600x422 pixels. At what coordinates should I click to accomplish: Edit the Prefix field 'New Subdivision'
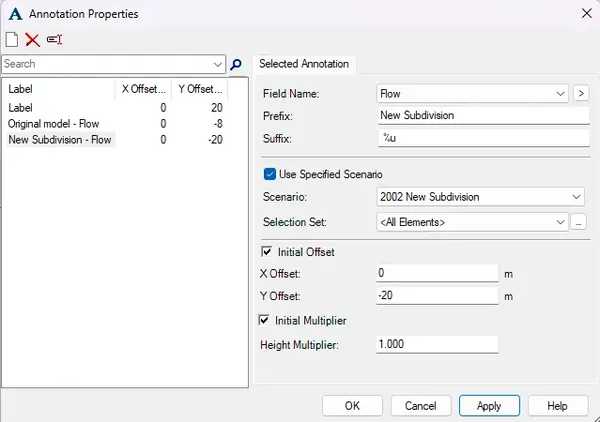coord(484,116)
